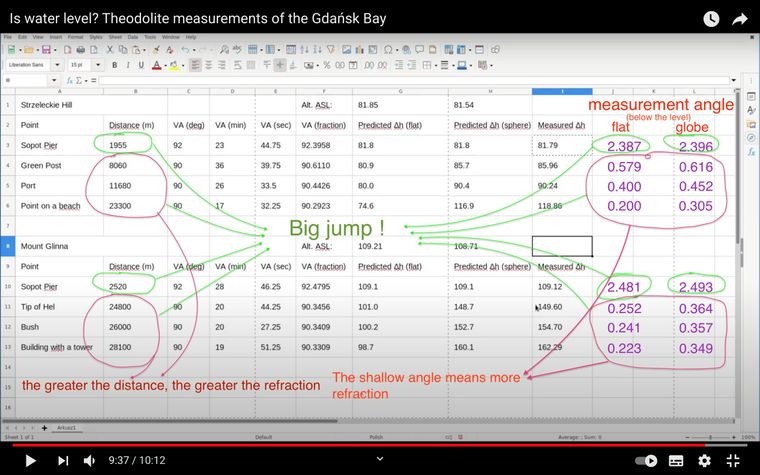Skip to the next video
The width and height of the screenshot is (760, 475).
point(63,460)
